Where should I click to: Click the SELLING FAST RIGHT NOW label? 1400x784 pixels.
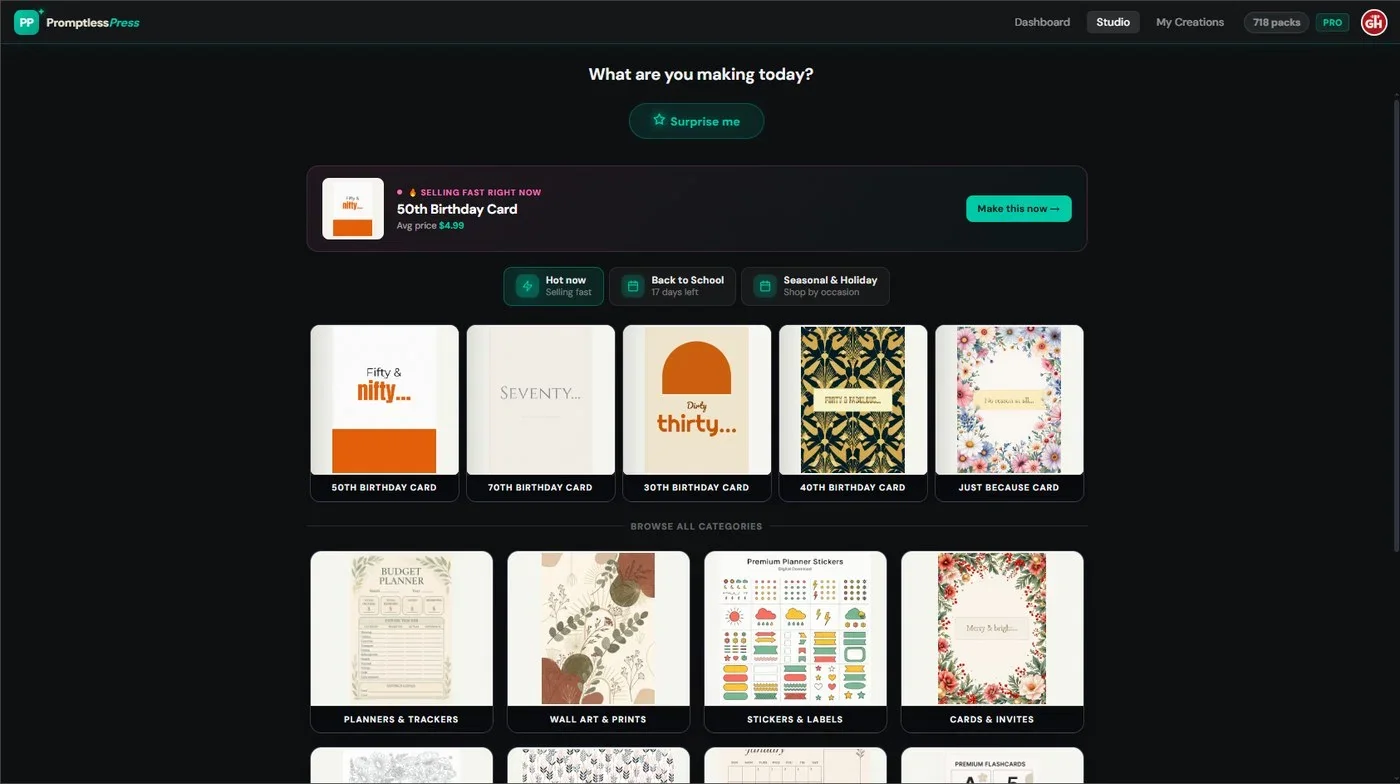click(x=481, y=192)
